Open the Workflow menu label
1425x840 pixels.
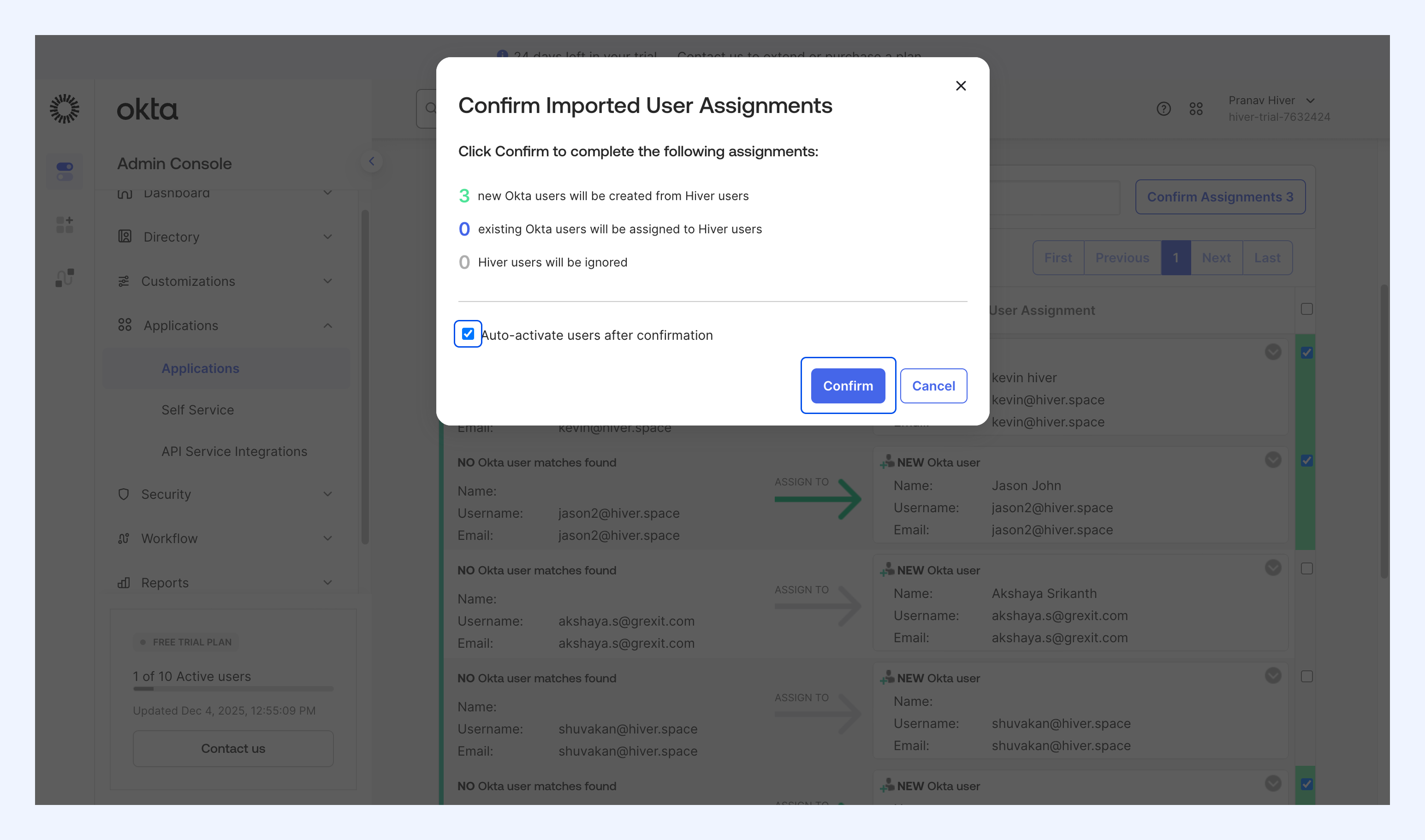(169, 538)
